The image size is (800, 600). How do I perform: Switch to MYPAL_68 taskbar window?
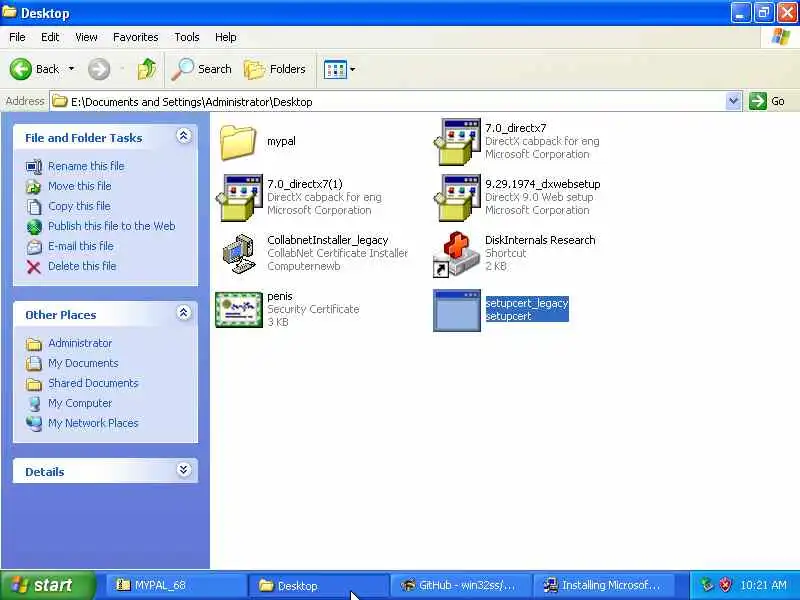click(177, 585)
